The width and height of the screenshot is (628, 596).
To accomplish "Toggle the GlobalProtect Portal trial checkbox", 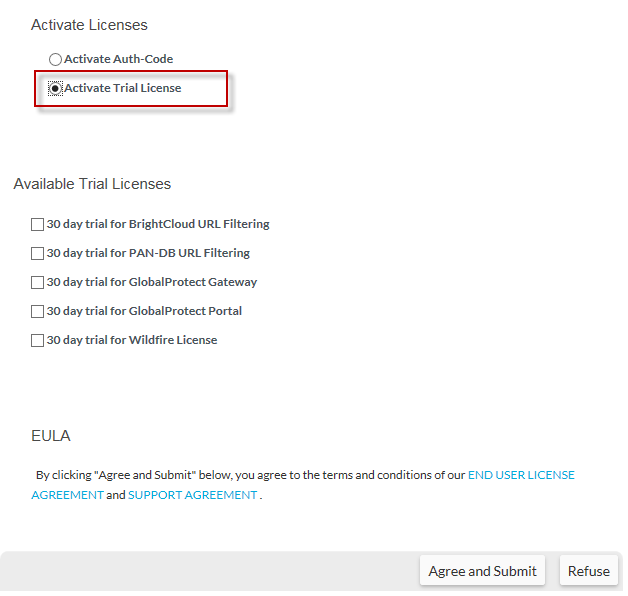I will point(38,311).
